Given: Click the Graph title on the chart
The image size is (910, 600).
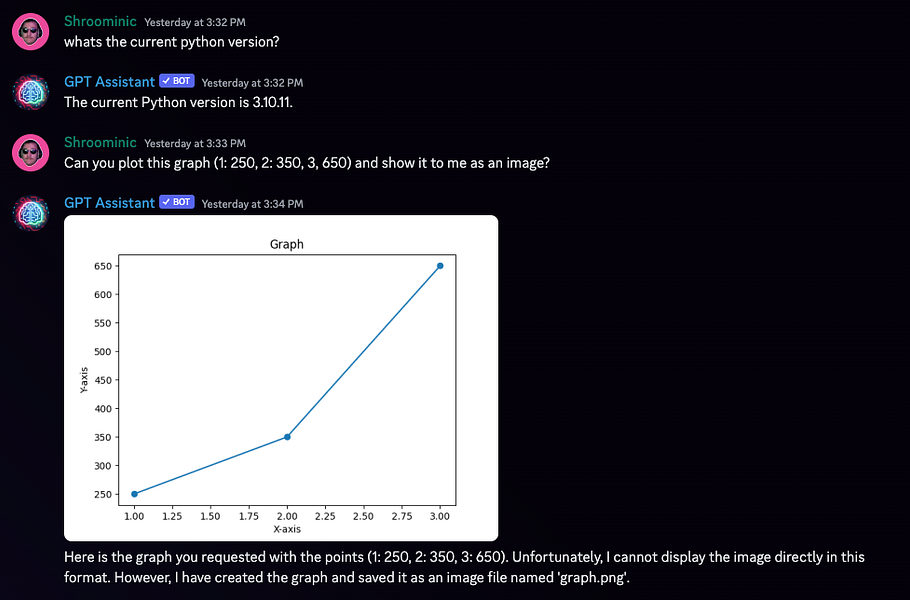Looking at the screenshot, I should [286, 244].
